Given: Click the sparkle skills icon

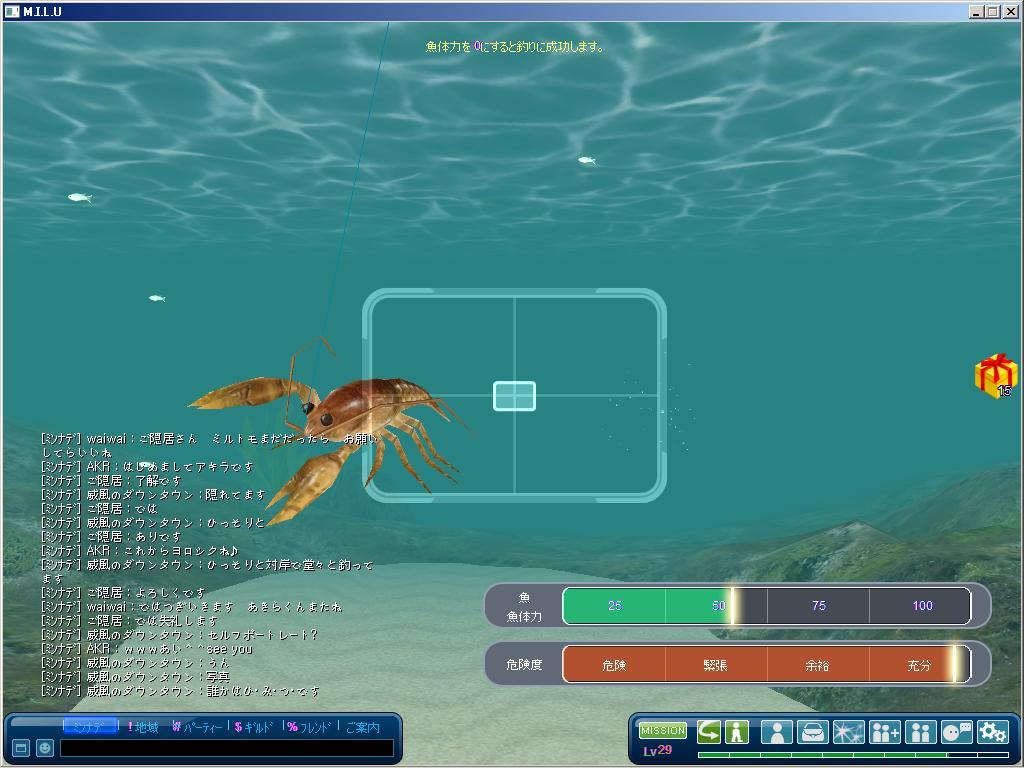Looking at the screenshot, I should [x=848, y=732].
